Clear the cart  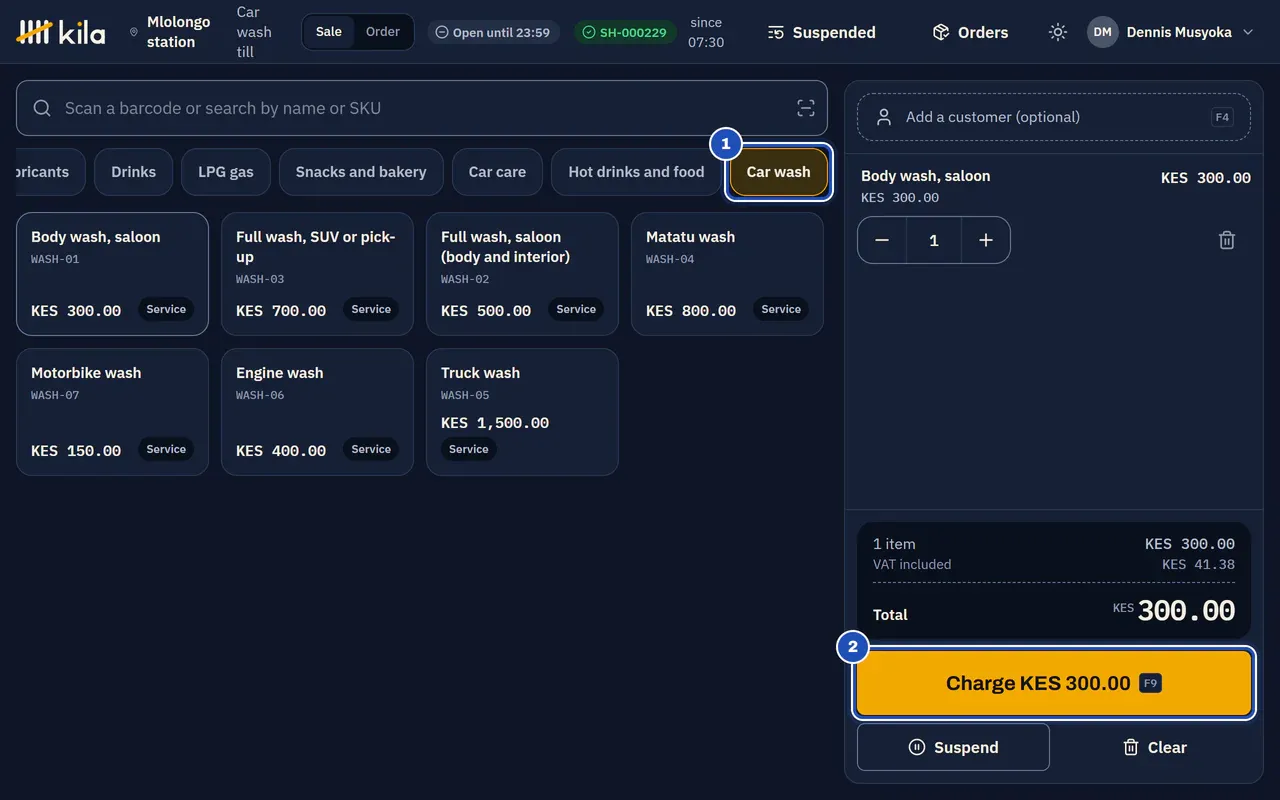pyautogui.click(x=1155, y=747)
